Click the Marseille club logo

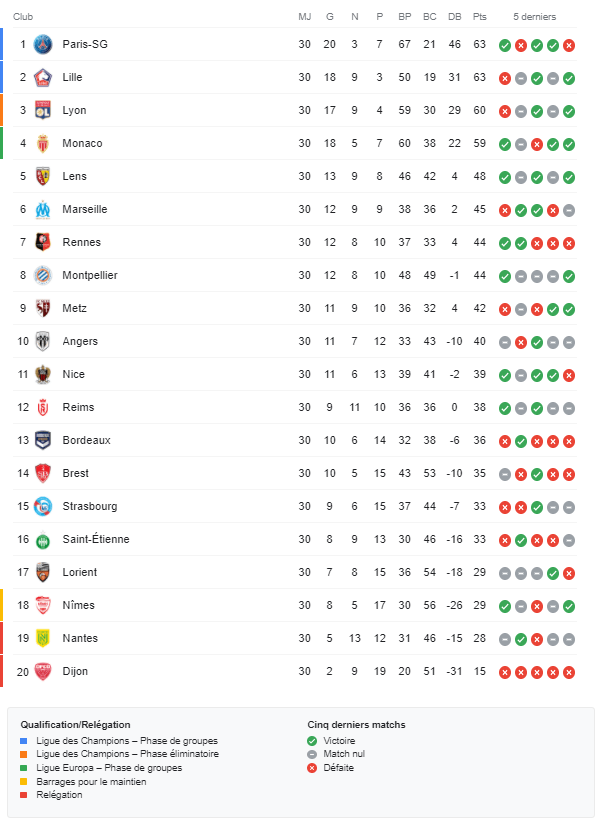(x=43, y=209)
